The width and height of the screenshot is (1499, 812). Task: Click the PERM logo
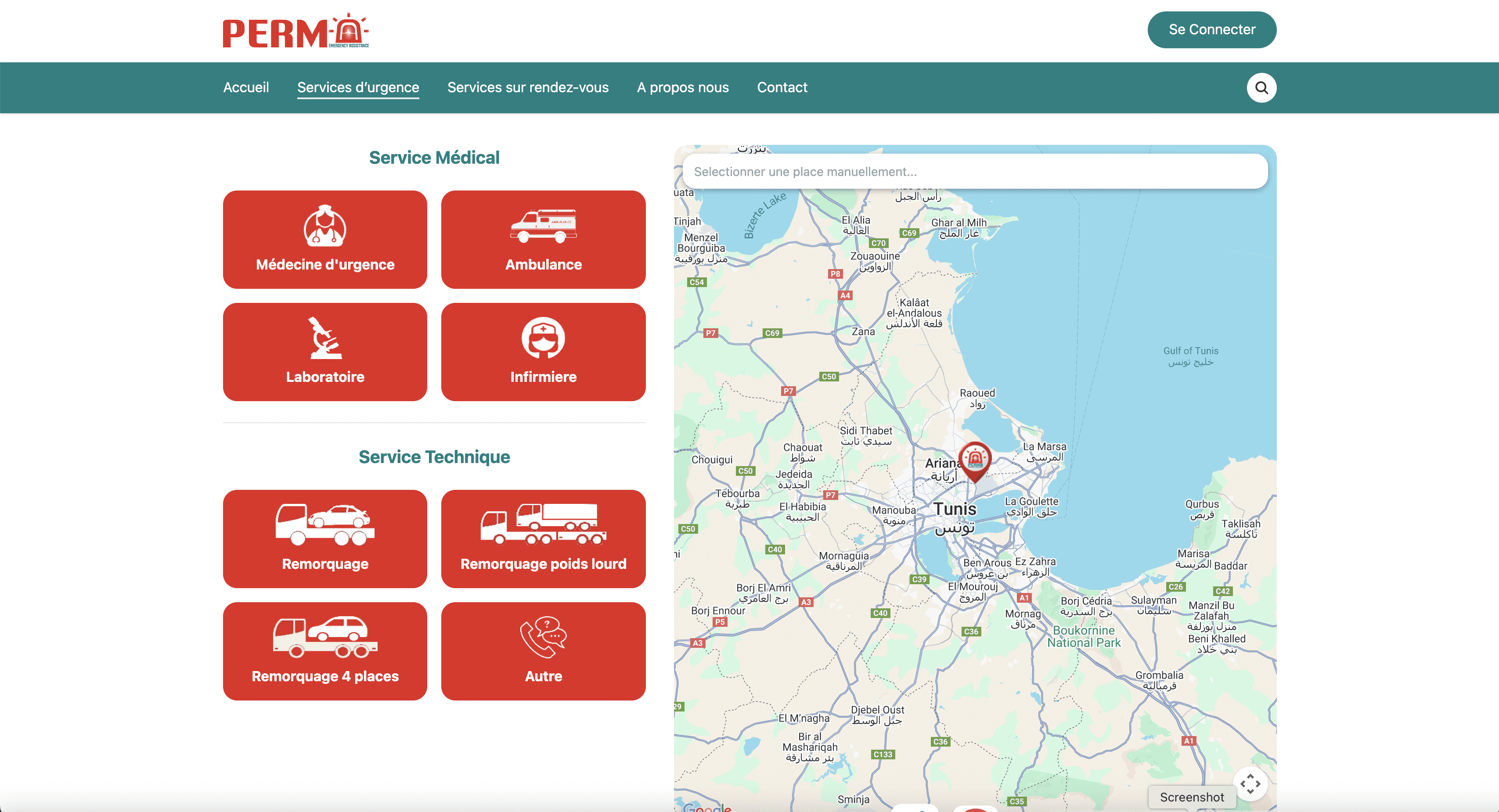295,32
